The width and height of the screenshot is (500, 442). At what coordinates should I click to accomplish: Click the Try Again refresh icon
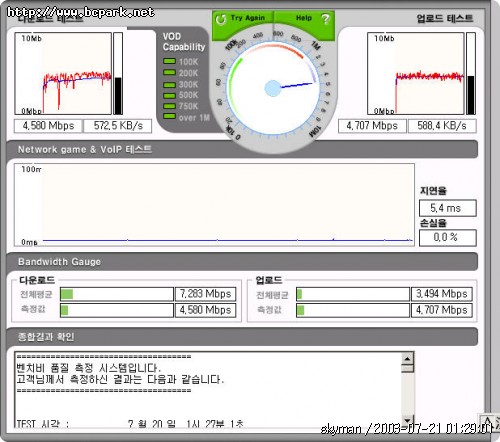tap(221, 19)
